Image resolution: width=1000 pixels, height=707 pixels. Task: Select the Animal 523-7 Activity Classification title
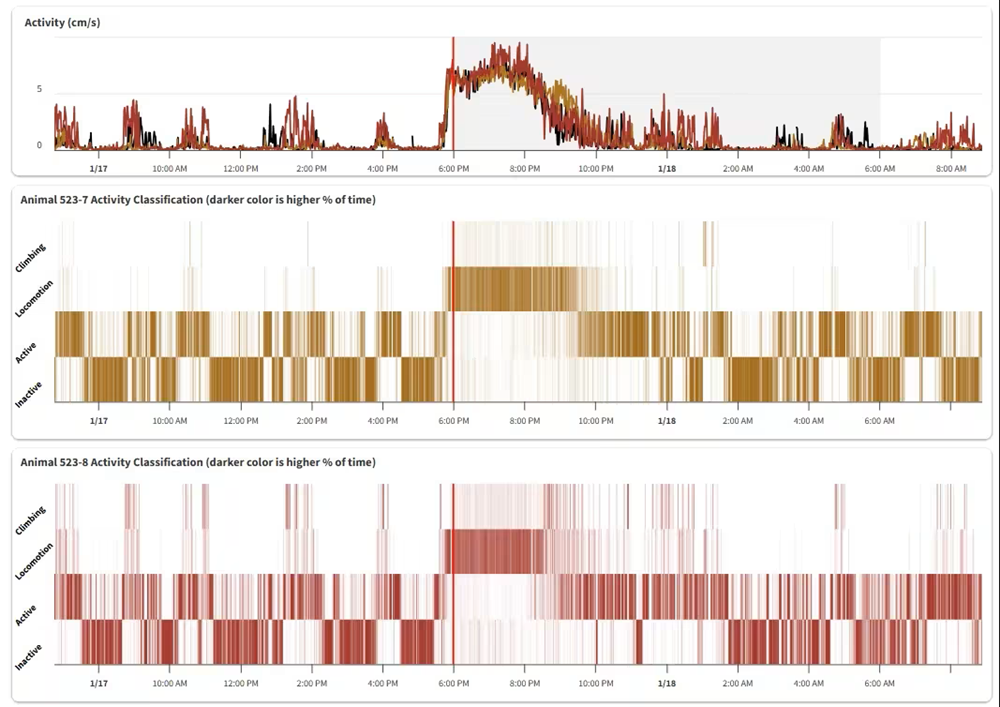(x=198, y=200)
